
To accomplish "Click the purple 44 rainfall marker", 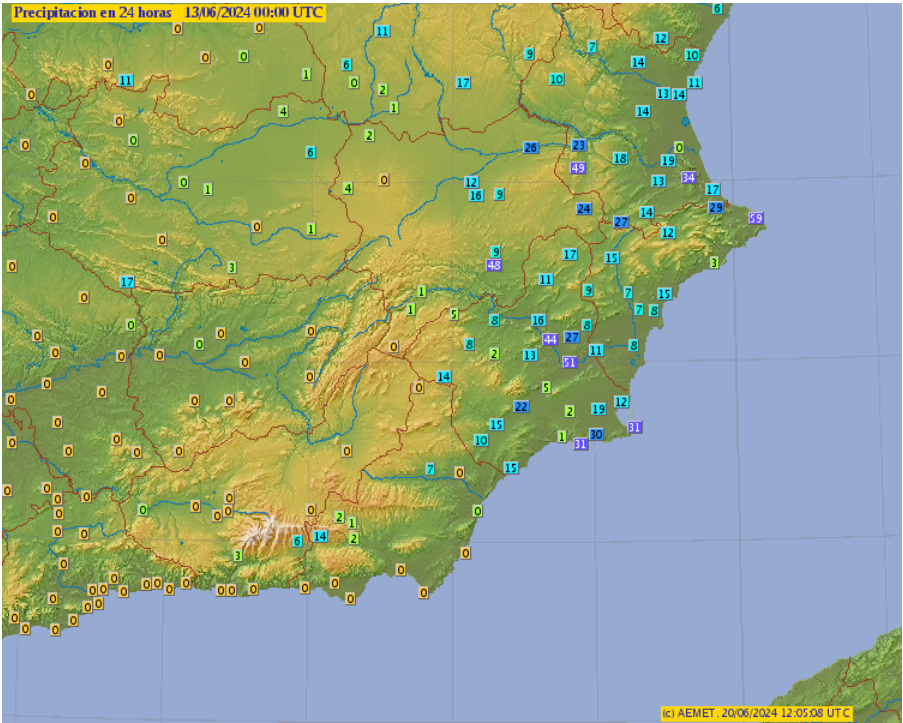I will 550,339.
